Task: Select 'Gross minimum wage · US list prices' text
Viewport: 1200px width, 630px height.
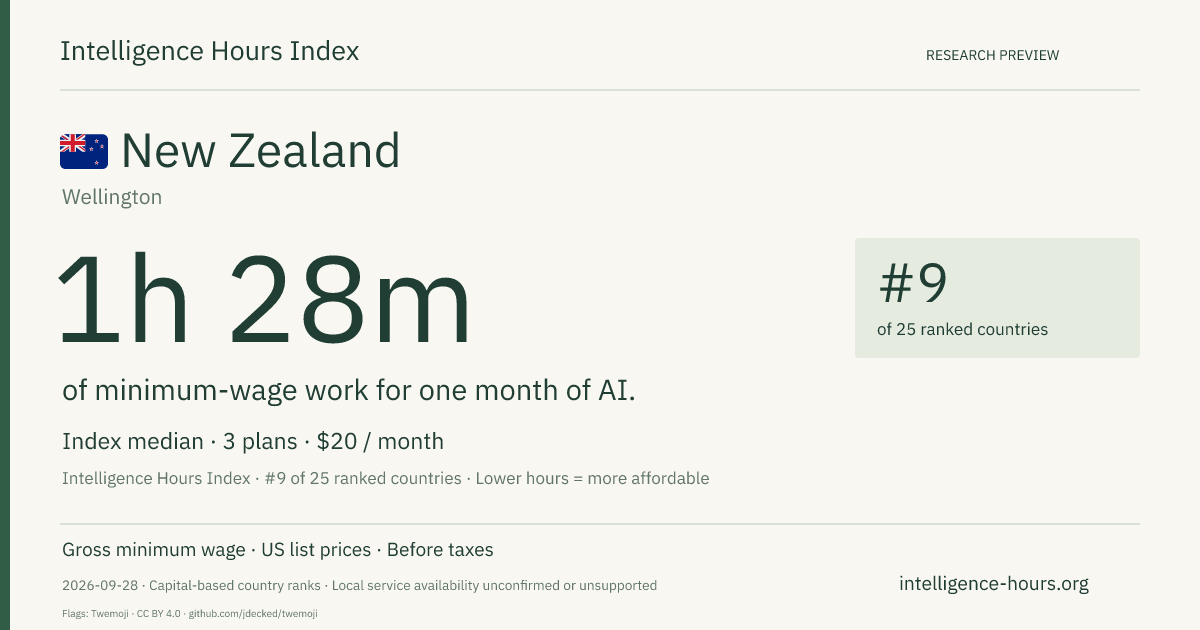Action: pos(217,550)
